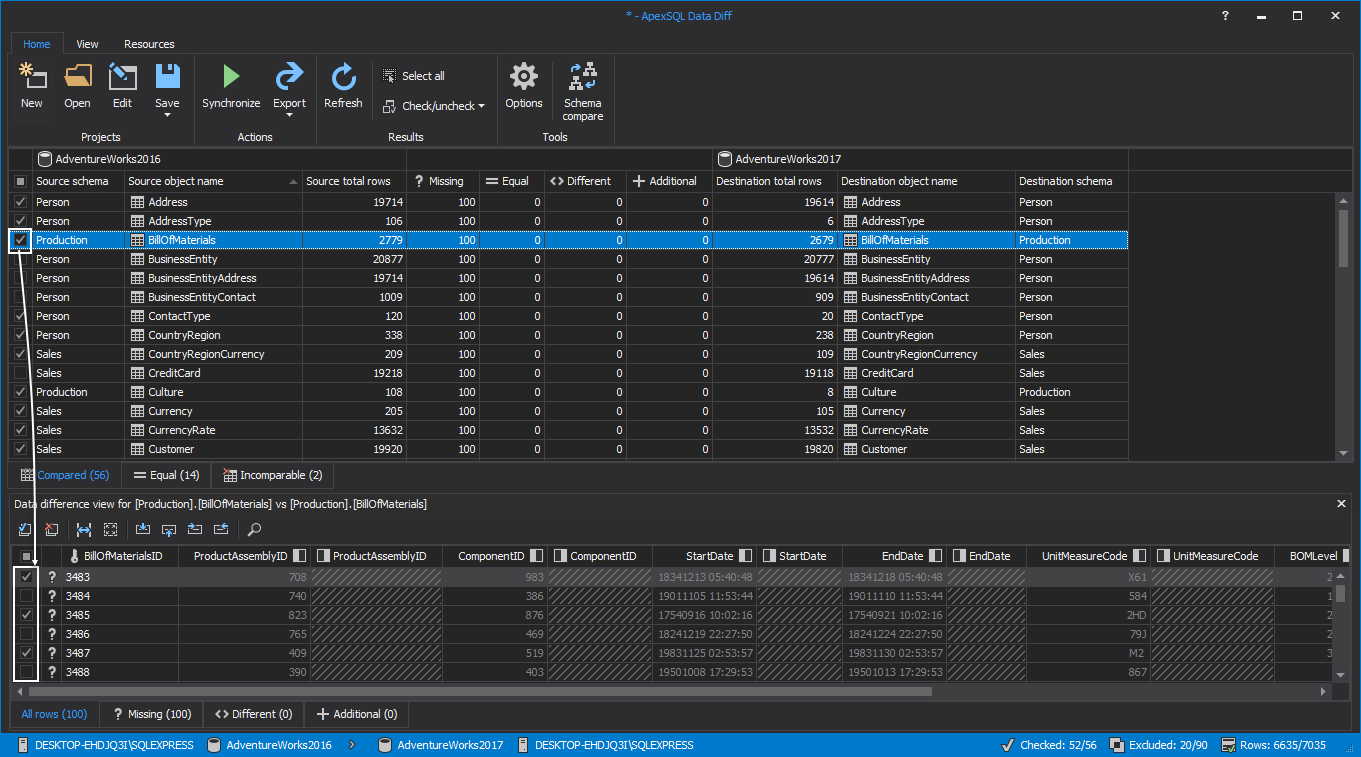Image resolution: width=1361 pixels, height=757 pixels.
Task: Check the CreditCard table row checkbox
Action: pyautogui.click(x=20, y=373)
